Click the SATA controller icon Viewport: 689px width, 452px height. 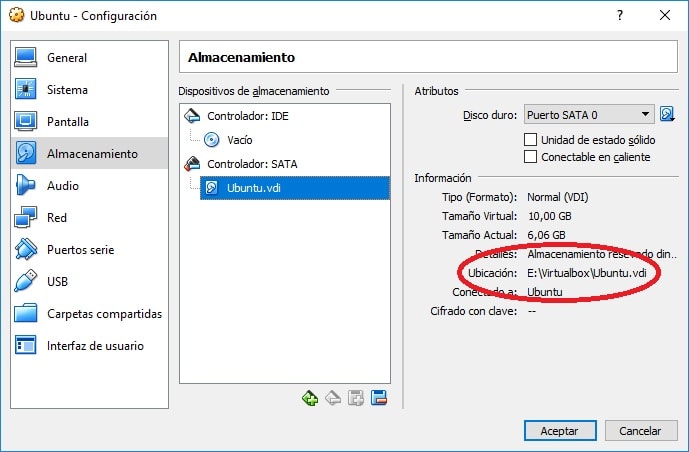(192, 163)
